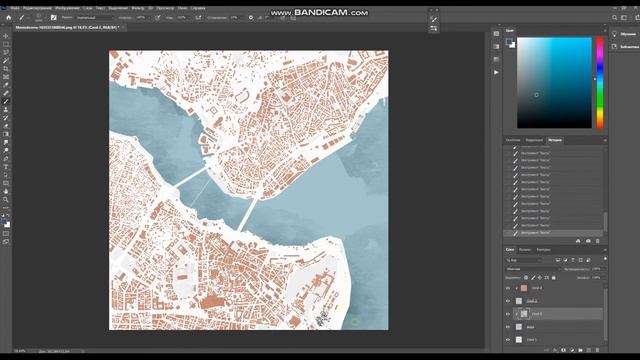Select the Eyedropper tool

coord(6,85)
